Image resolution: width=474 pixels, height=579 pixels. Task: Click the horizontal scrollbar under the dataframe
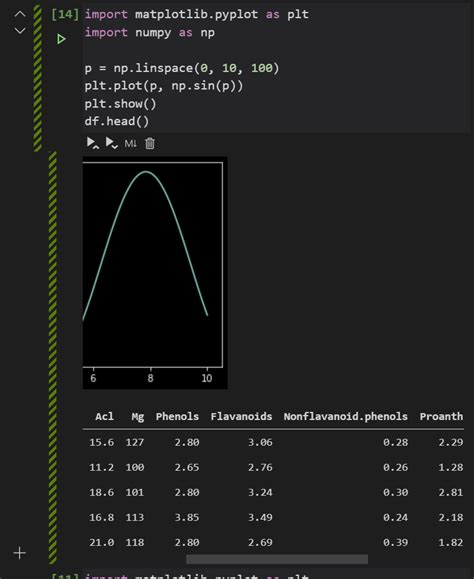[x=277, y=559]
